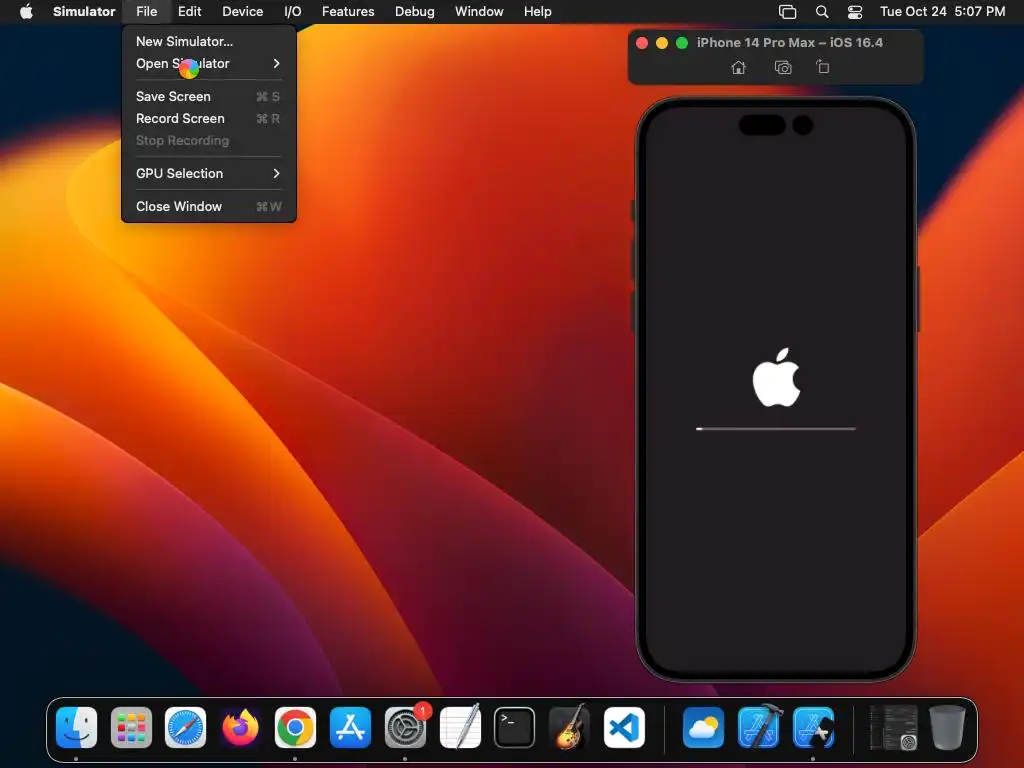Tap the Home button icon in Simulator toolbar
The image size is (1024, 768).
(x=738, y=67)
